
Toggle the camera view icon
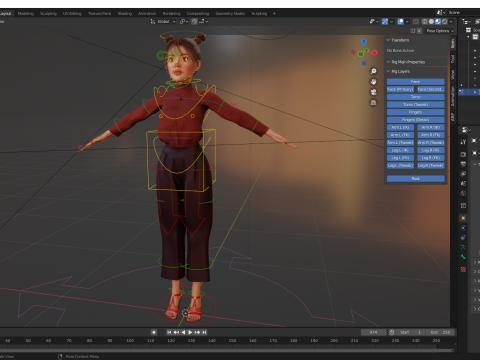[374, 92]
